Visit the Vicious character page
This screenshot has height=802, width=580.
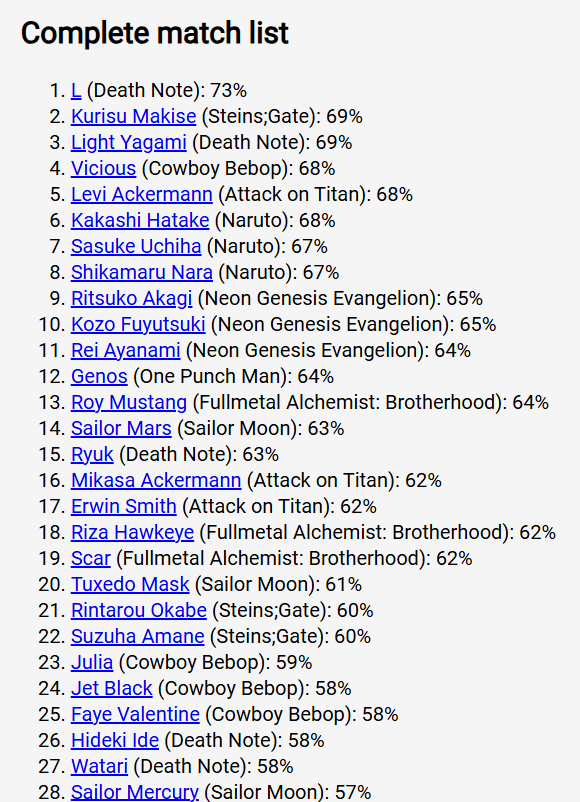click(103, 168)
